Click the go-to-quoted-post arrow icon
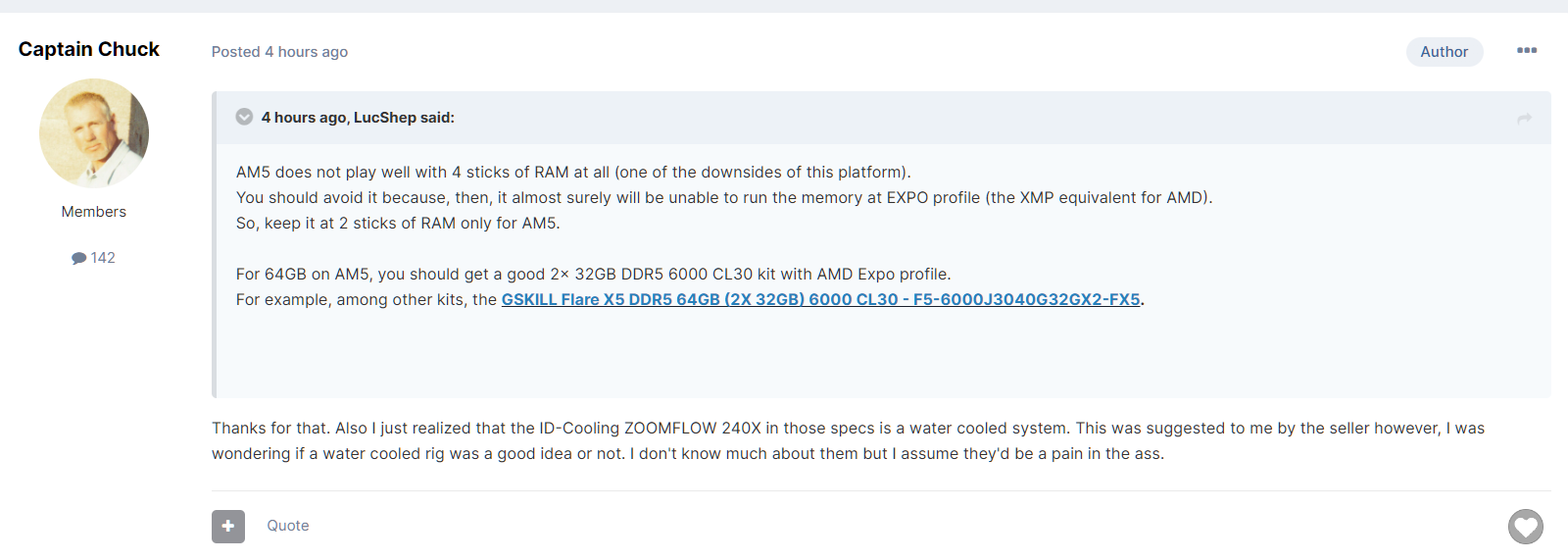This screenshot has width=1568, height=560. pos(1524,118)
